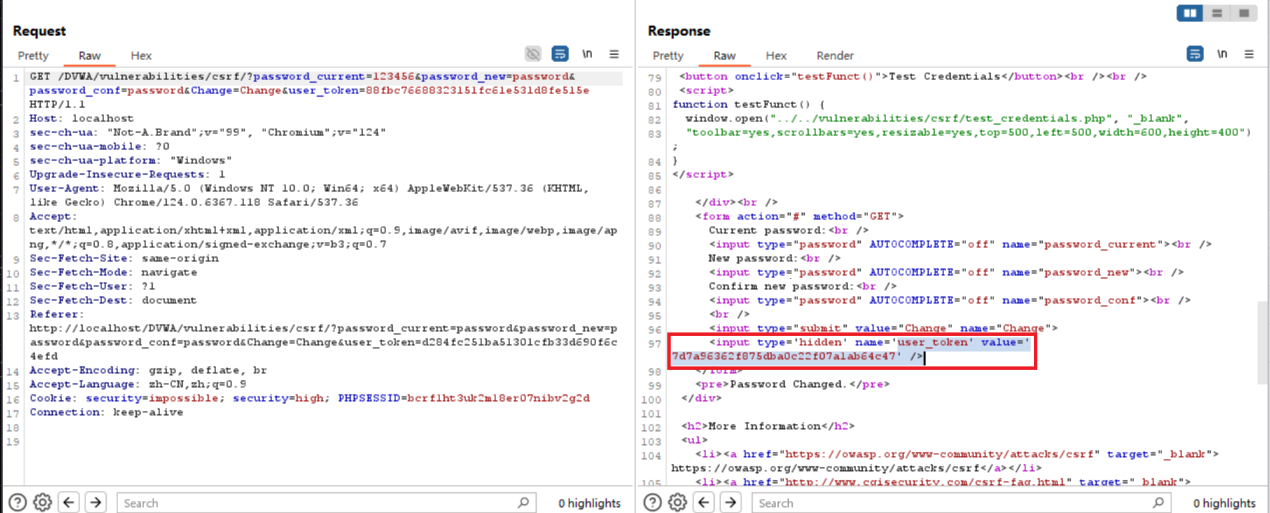
Task: Go to next match in Request search
Action: click(x=95, y=502)
